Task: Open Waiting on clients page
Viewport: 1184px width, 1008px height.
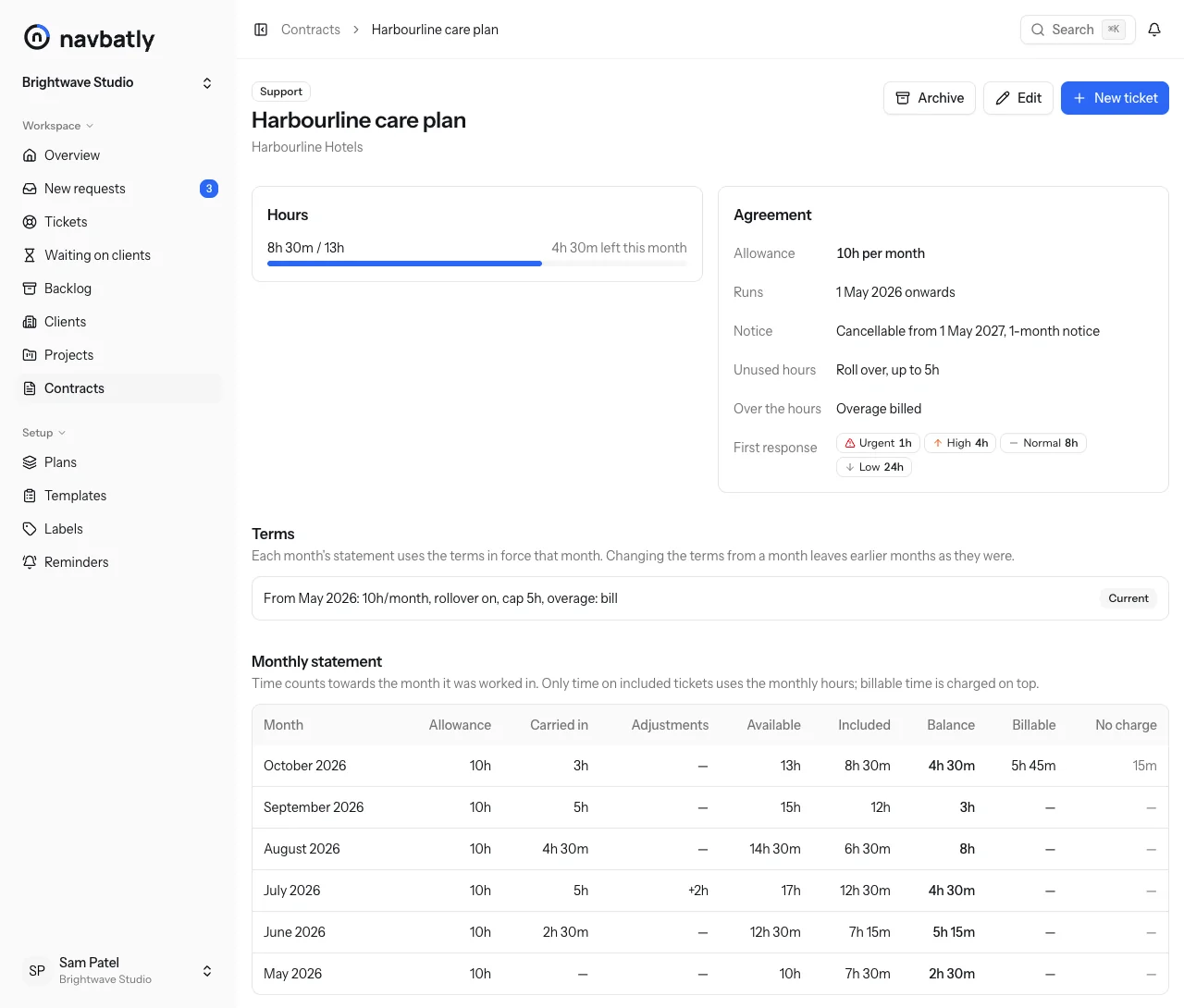Action: point(118,255)
